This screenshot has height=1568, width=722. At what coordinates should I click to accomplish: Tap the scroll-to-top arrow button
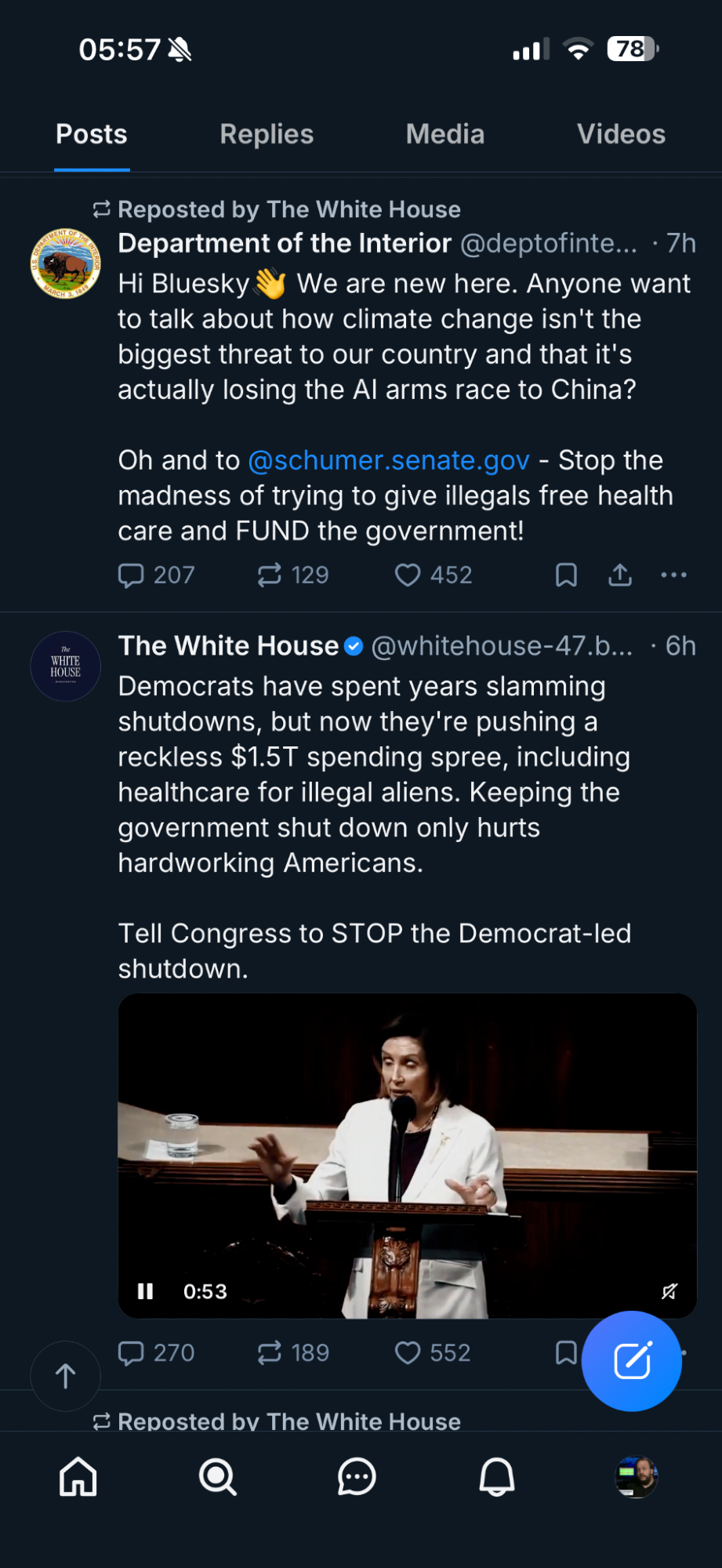click(x=66, y=1376)
